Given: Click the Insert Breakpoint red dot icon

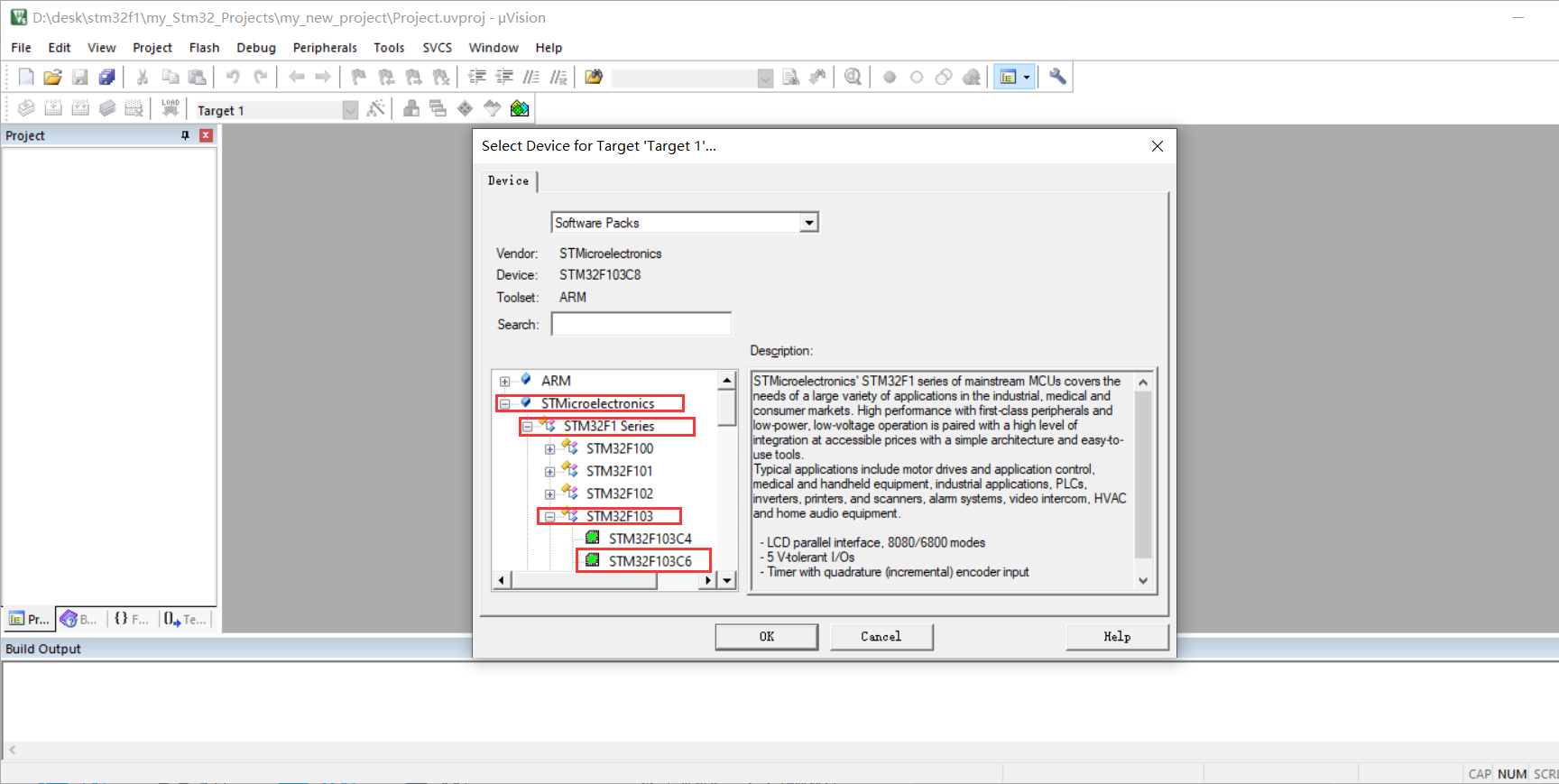Looking at the screenshot, I should coord(890,77).
